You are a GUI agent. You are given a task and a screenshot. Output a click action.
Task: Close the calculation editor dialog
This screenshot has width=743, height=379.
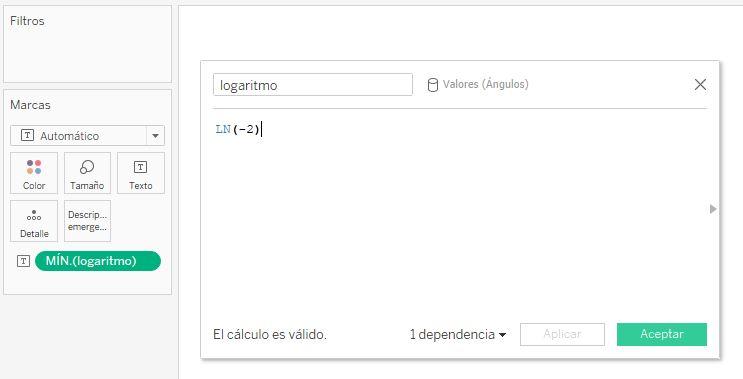point(700,85)
